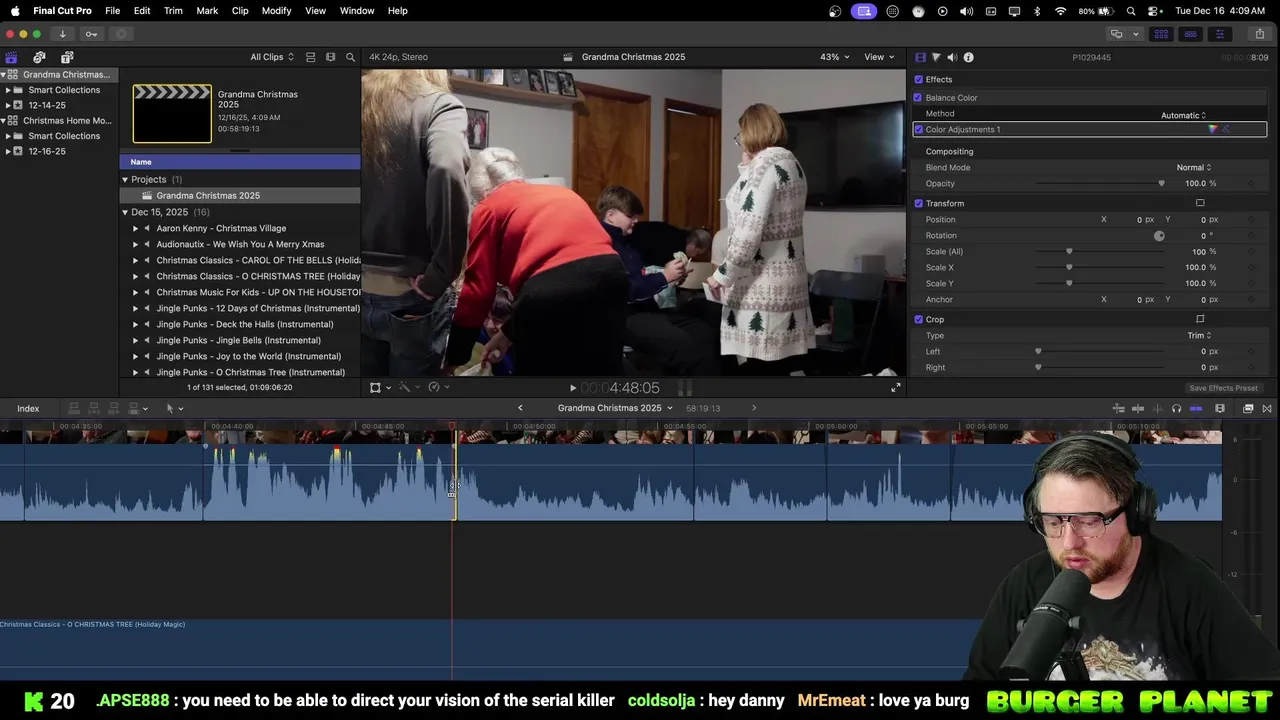Click the Index button

[28, 408]
